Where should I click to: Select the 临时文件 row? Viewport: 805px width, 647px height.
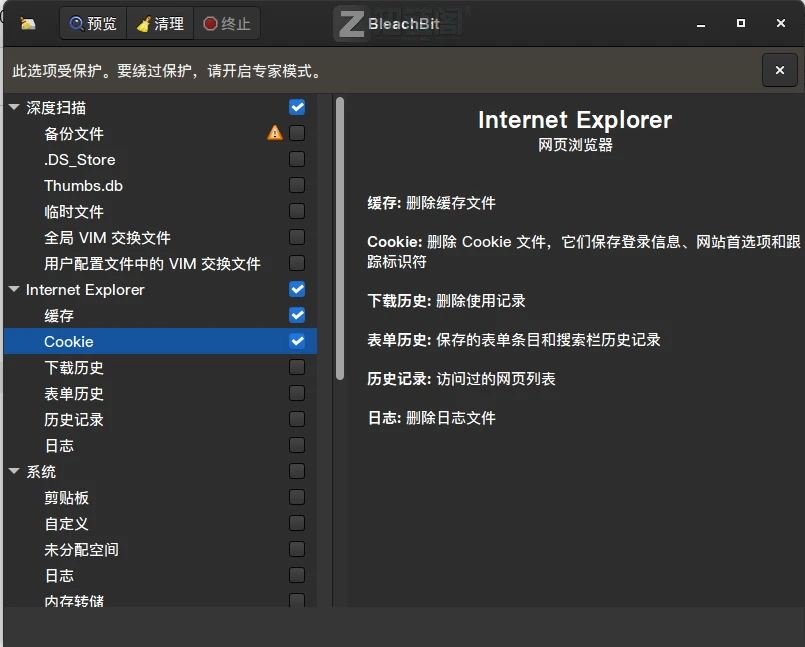tap(160, 211)
